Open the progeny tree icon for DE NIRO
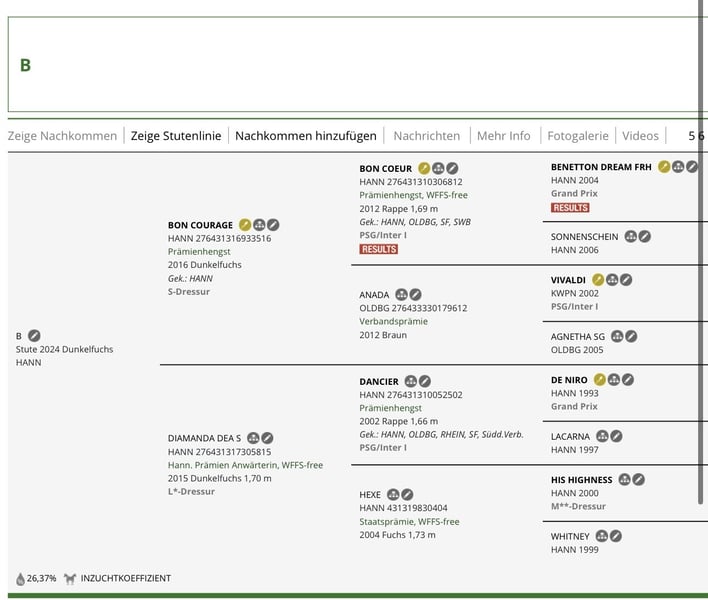Screen dimensions: 708x600 click(x=614, y=380)
